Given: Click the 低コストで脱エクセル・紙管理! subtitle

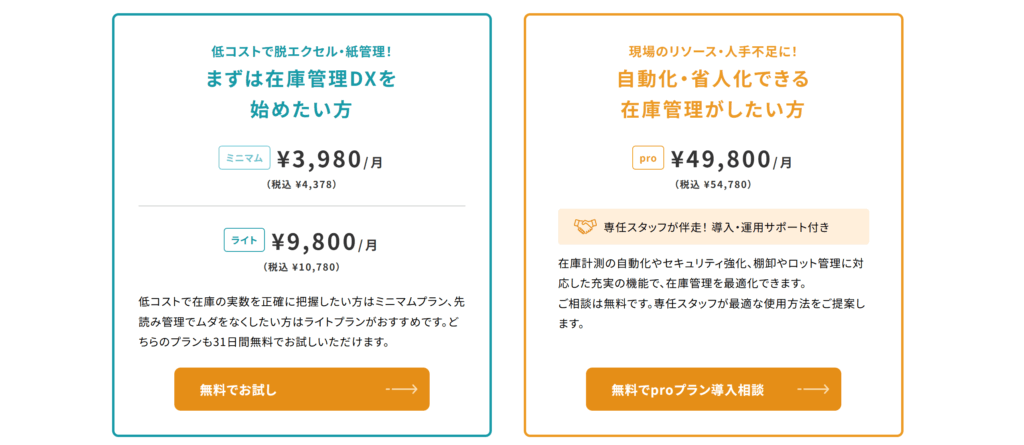Looking at the screenshot, I should click(302, 50).
